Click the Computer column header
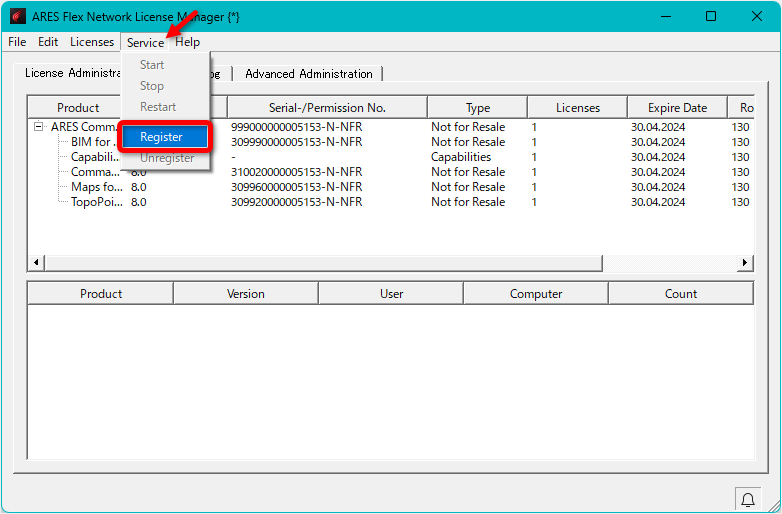Viewport: 782px width, 514px height. pos(536,294)
